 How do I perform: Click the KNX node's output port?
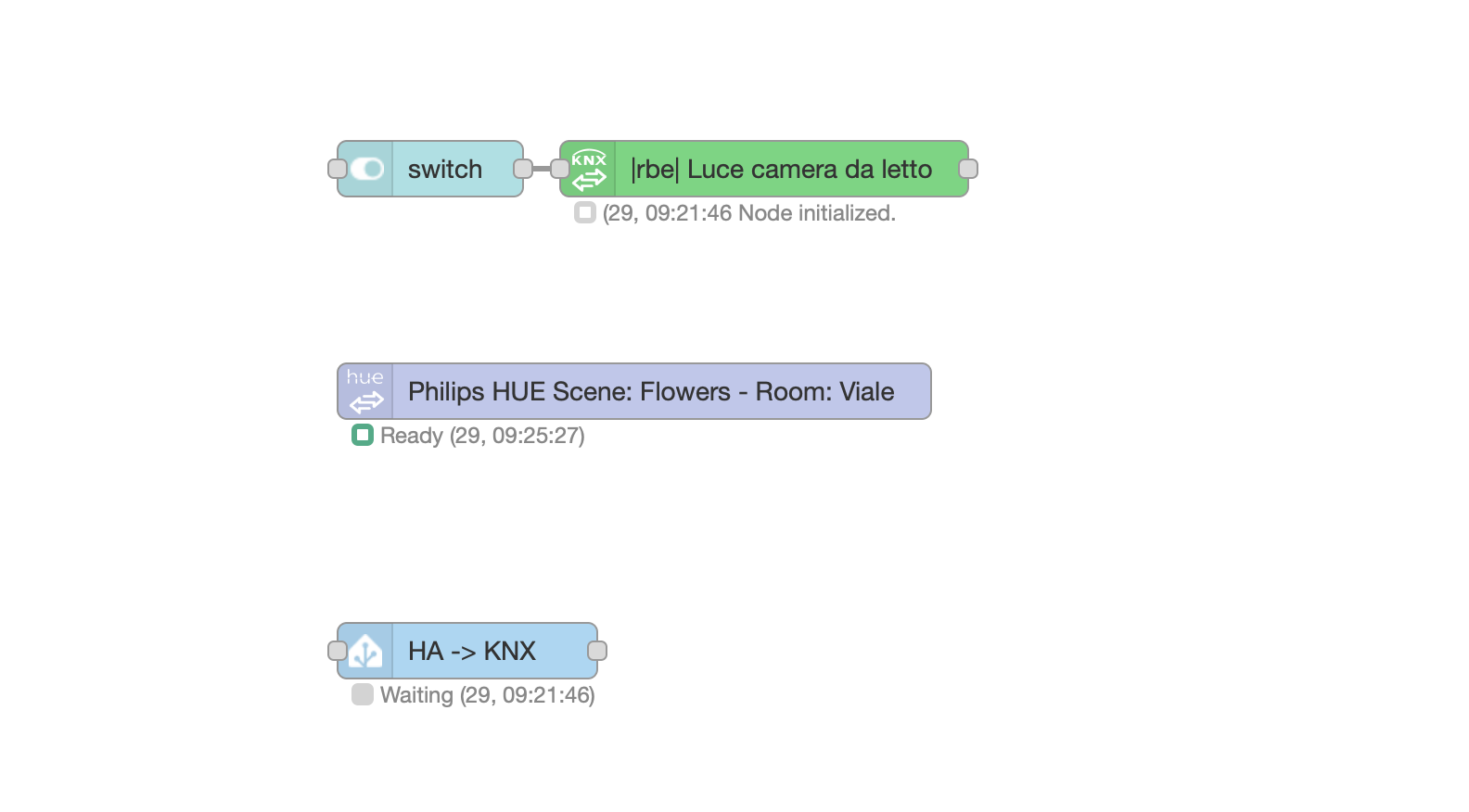[x=968, y=169]
